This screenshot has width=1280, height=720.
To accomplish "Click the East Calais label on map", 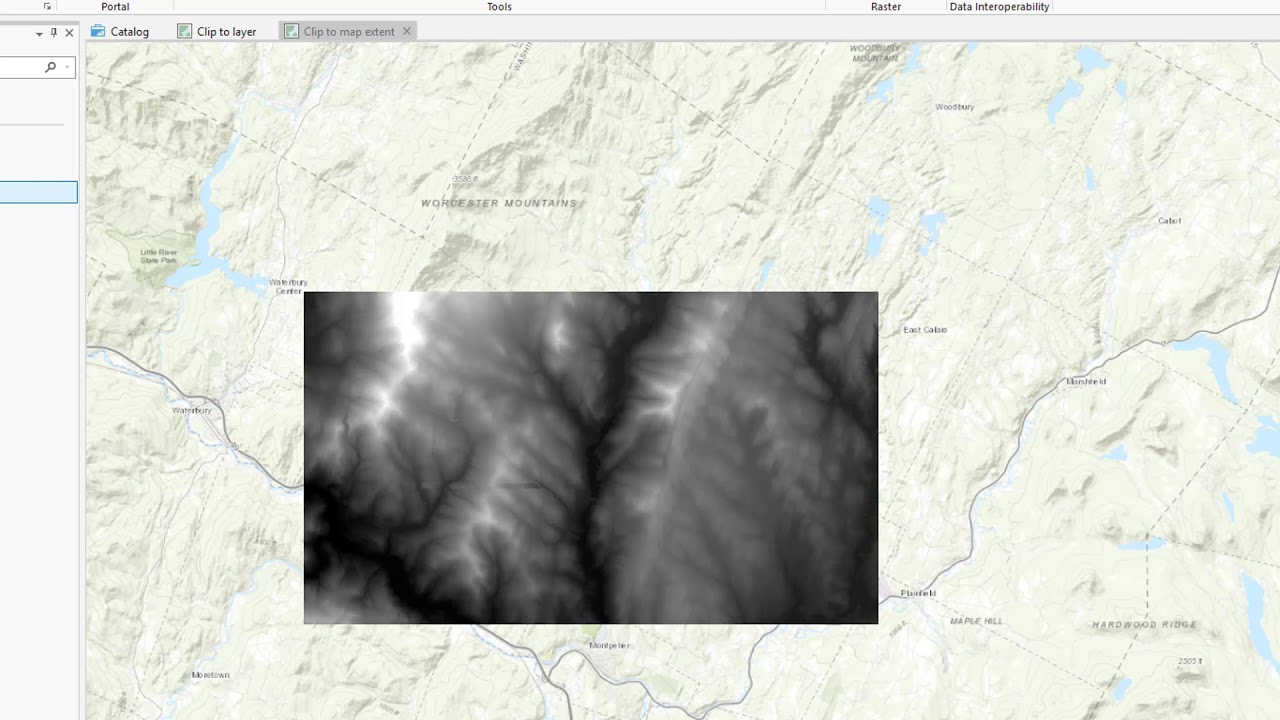I will click(x=925, y=329).
